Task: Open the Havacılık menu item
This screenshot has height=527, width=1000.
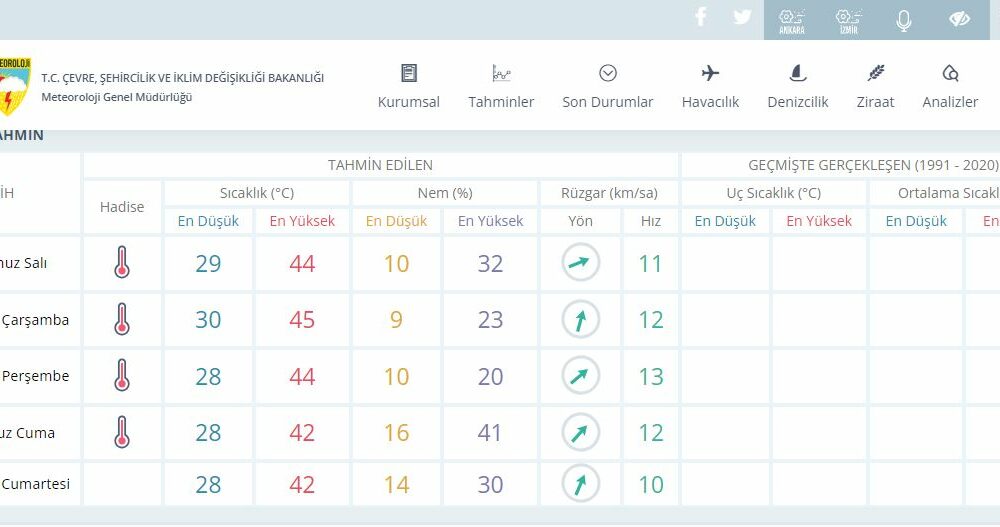Action: click(710, 86)
